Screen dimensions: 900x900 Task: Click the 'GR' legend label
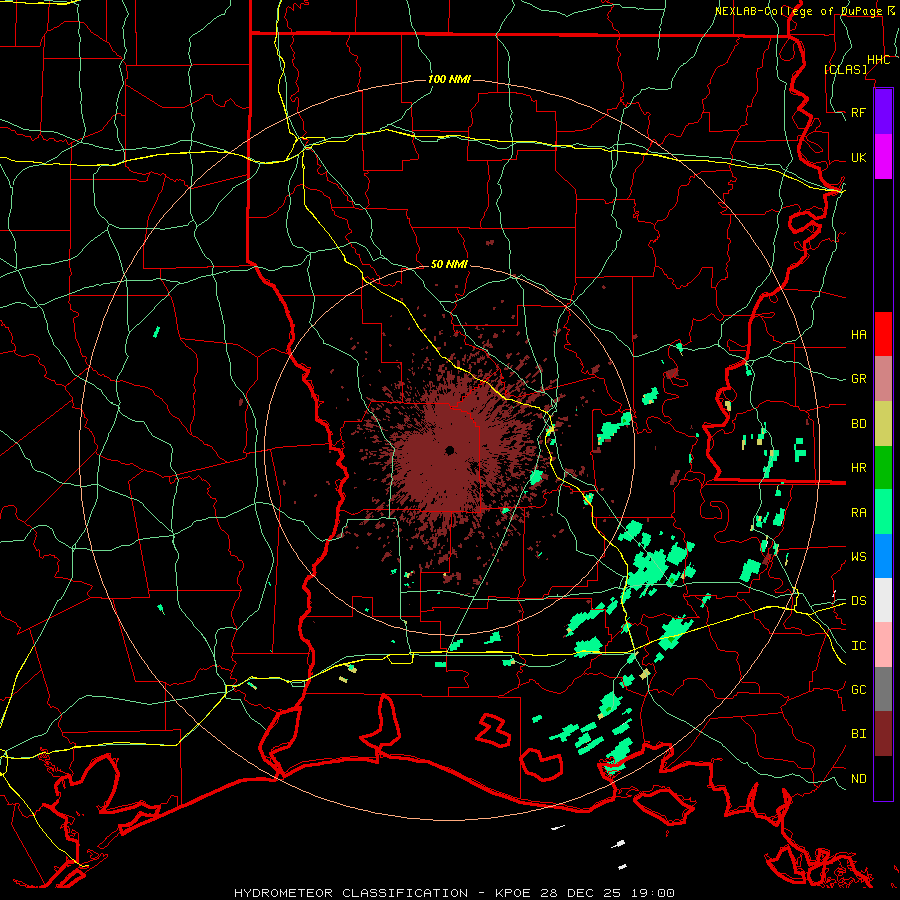pos(858,379)
